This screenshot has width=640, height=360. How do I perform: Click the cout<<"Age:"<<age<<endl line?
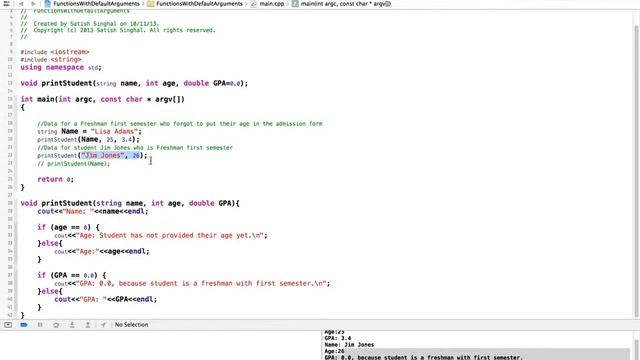coord(102,251)
